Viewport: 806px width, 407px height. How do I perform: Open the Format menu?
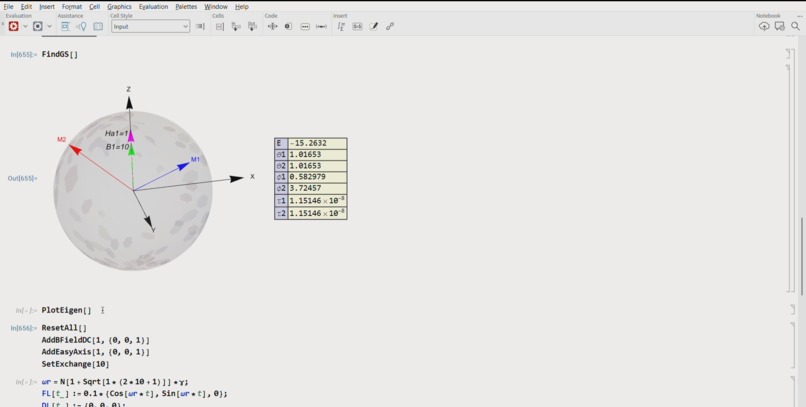click(x=71, y=7)
